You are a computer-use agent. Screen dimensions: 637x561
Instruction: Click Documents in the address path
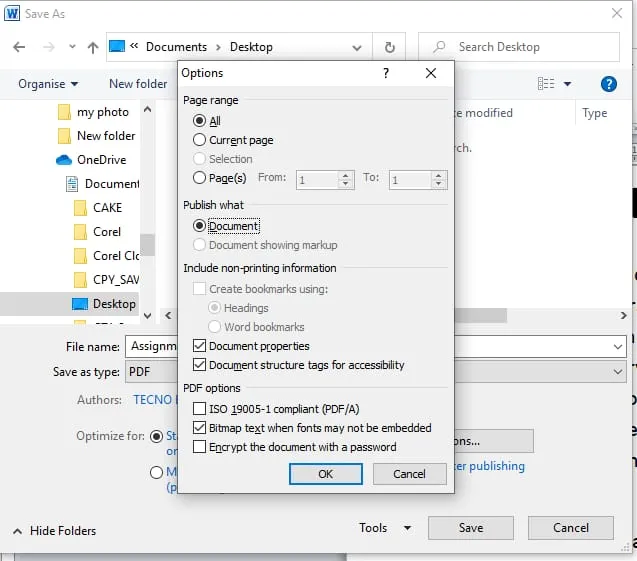click(176, 47)
